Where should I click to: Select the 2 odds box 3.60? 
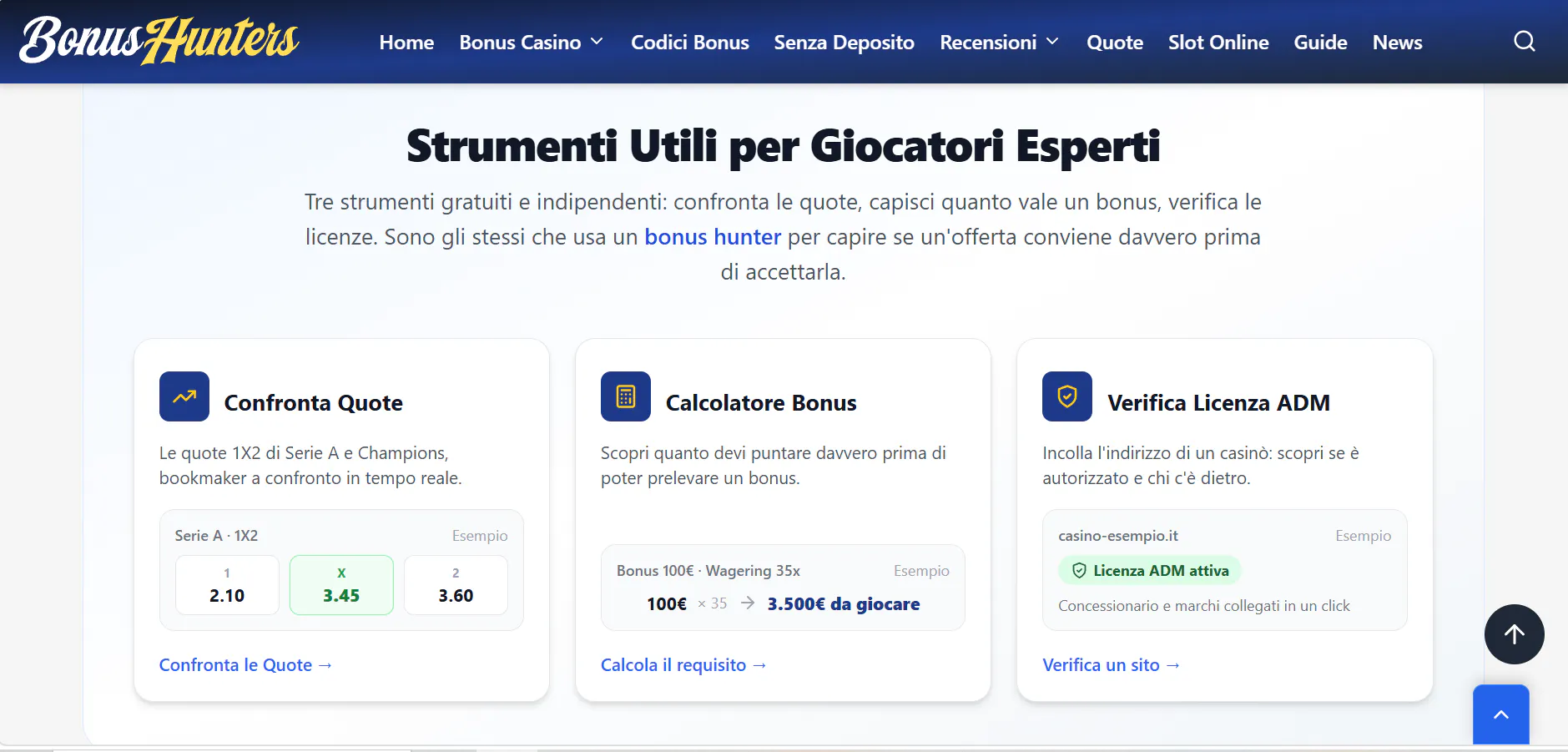[x=456, y=585]
